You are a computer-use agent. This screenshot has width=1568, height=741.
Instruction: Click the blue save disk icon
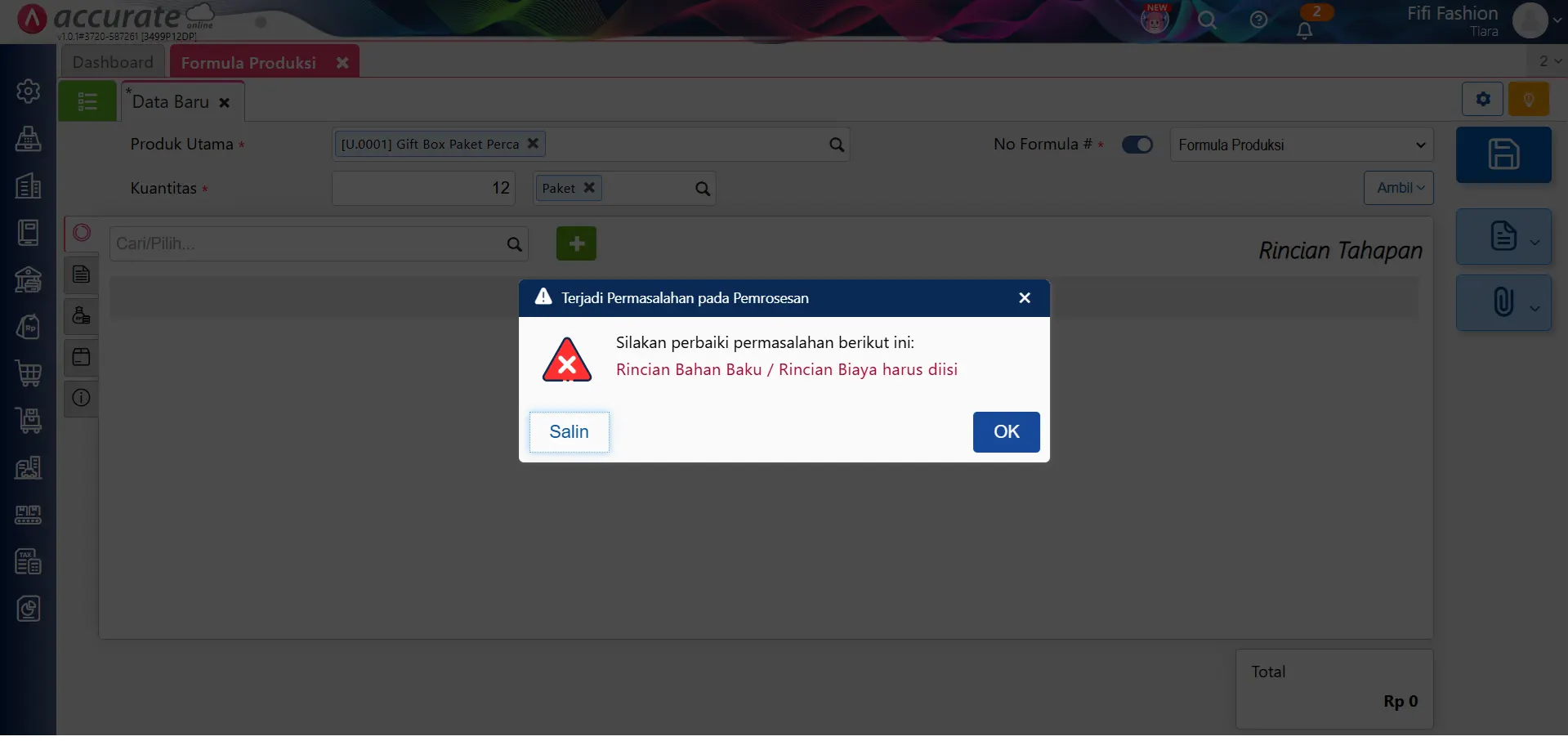[1503, 154]
